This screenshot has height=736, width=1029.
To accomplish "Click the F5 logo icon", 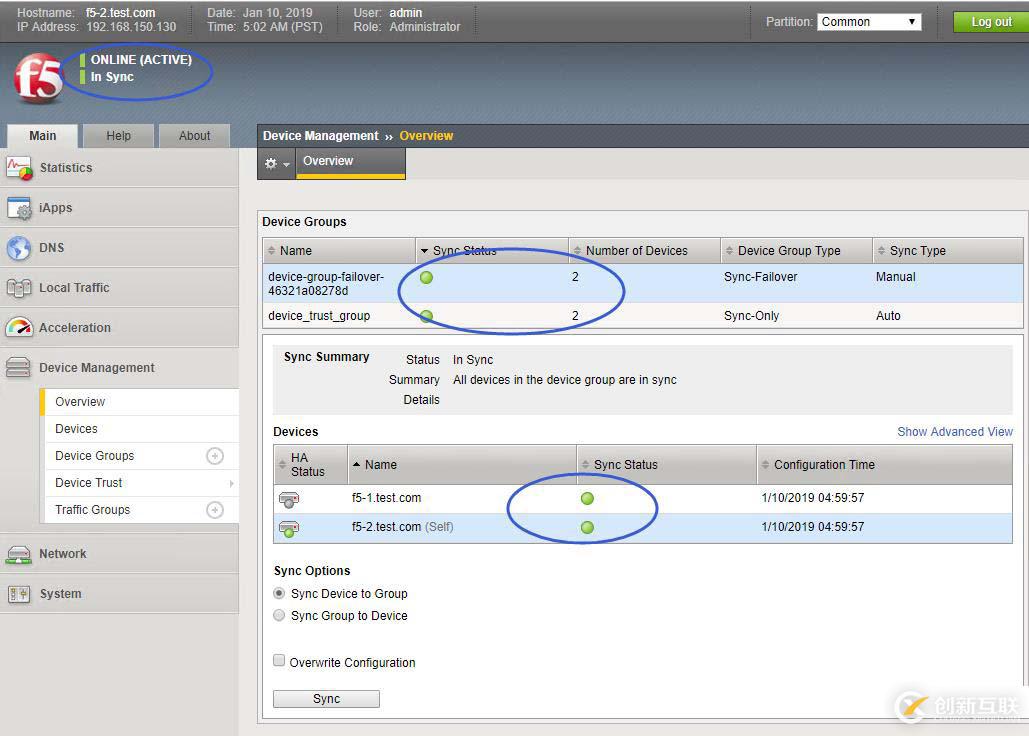I will click(x=38, y=78).
